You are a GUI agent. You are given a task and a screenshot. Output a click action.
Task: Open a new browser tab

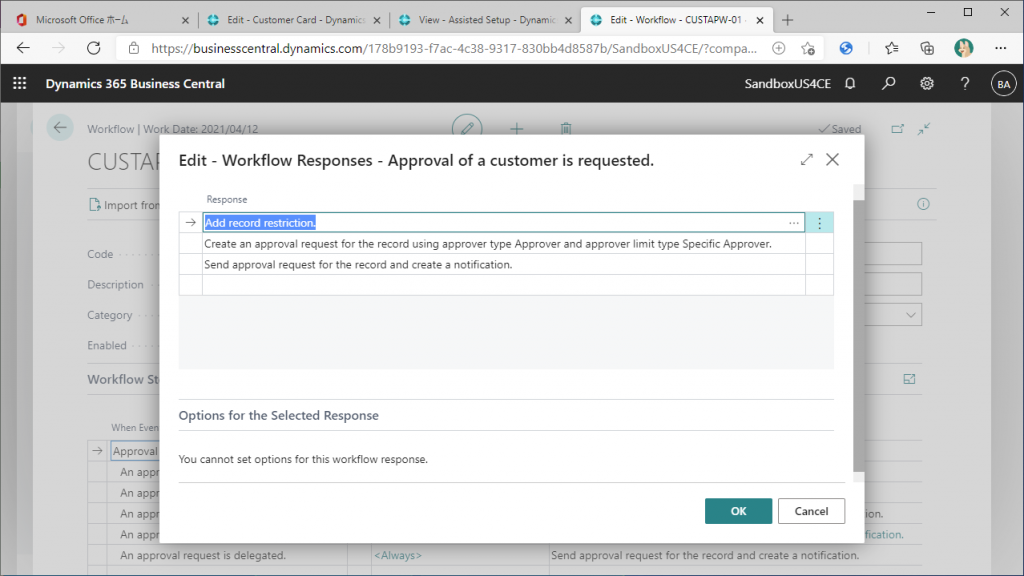pyautogui.click(x=788, y=20)
